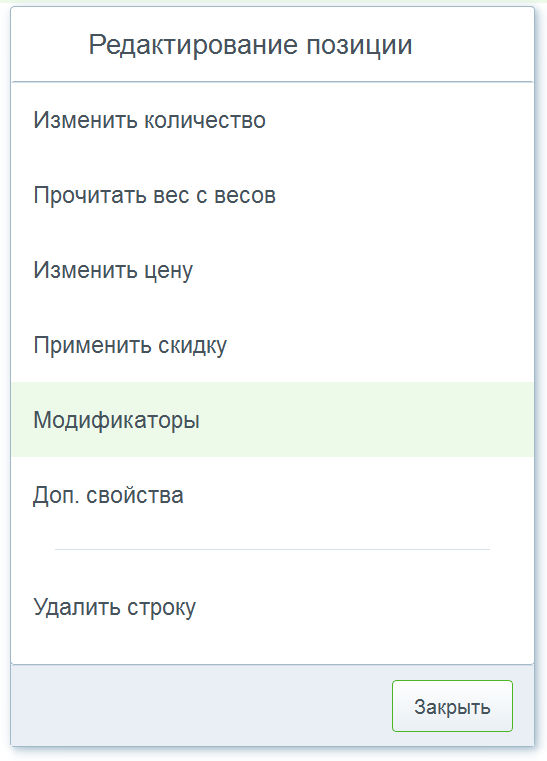Delete the row via 'Удалить строку'
This screenshot has height=761, width=547.
(272, 607)
